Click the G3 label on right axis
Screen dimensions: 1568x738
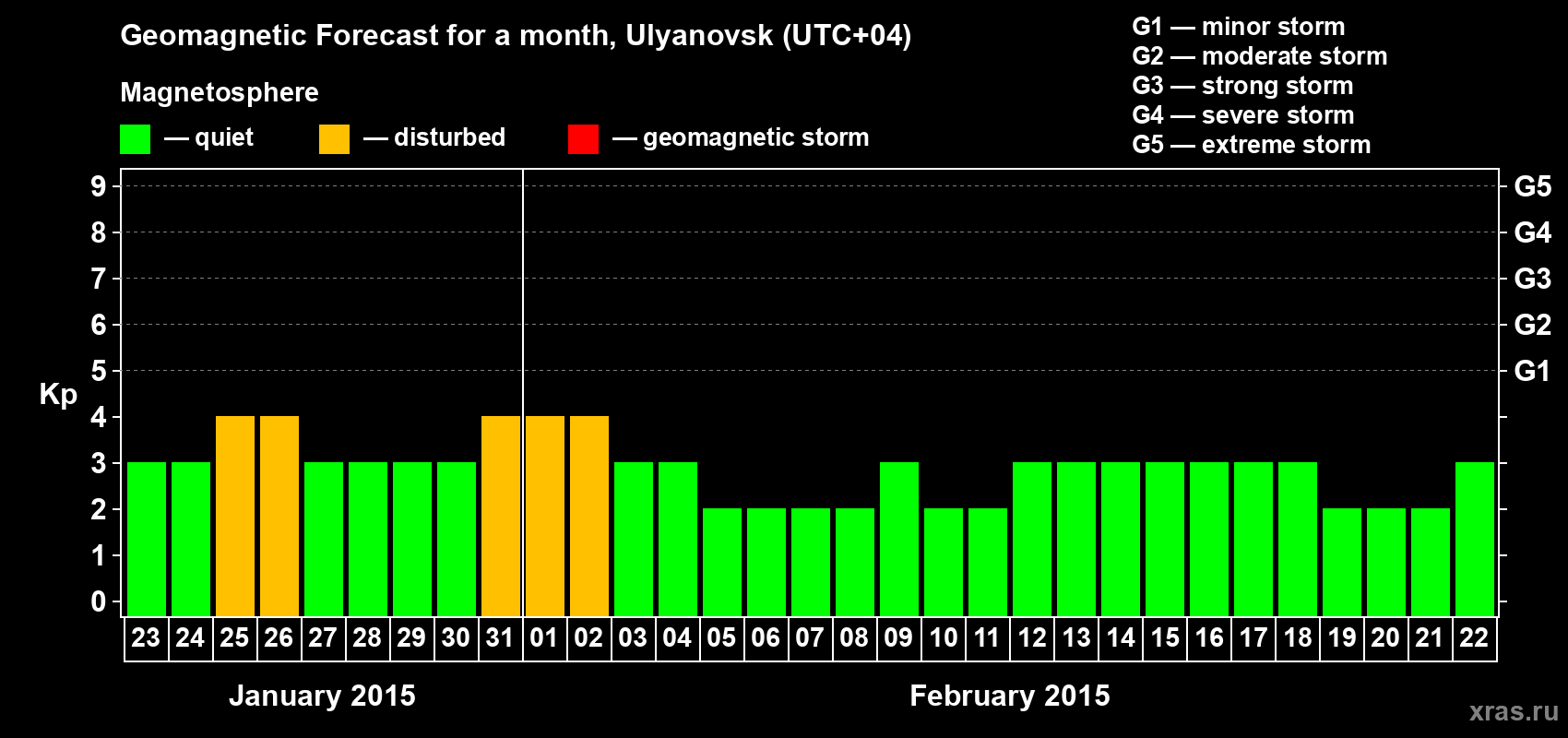(x=1533, y=279)
